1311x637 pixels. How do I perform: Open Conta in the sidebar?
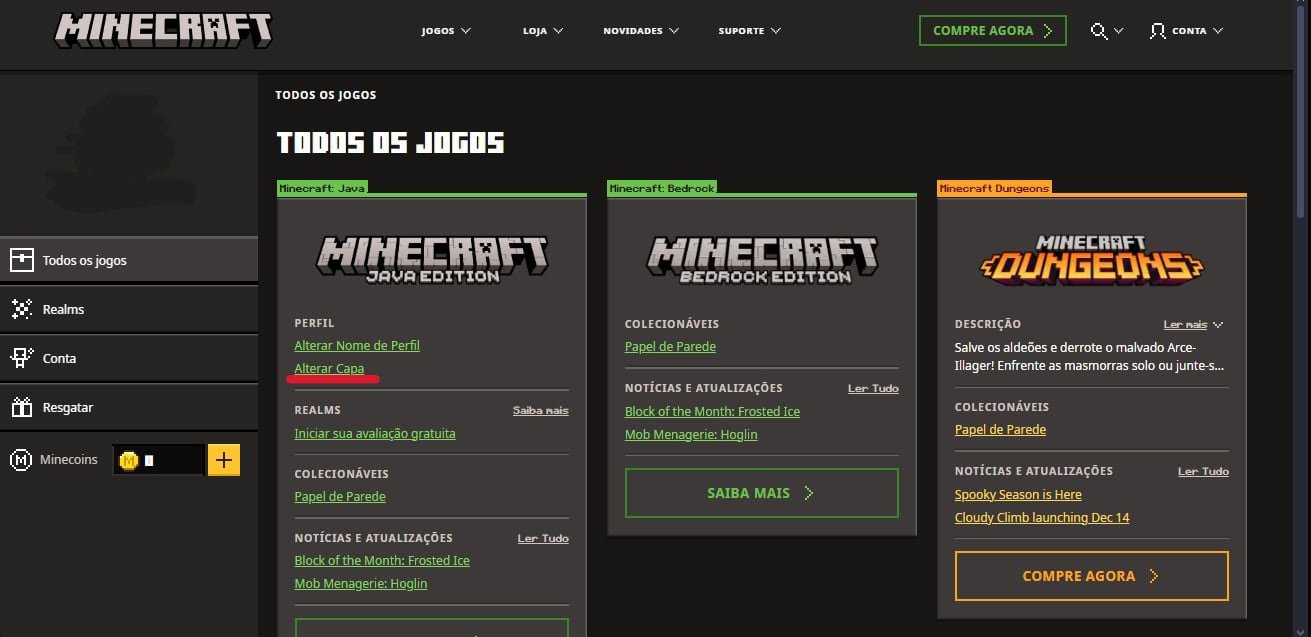(x=129, y=358)
